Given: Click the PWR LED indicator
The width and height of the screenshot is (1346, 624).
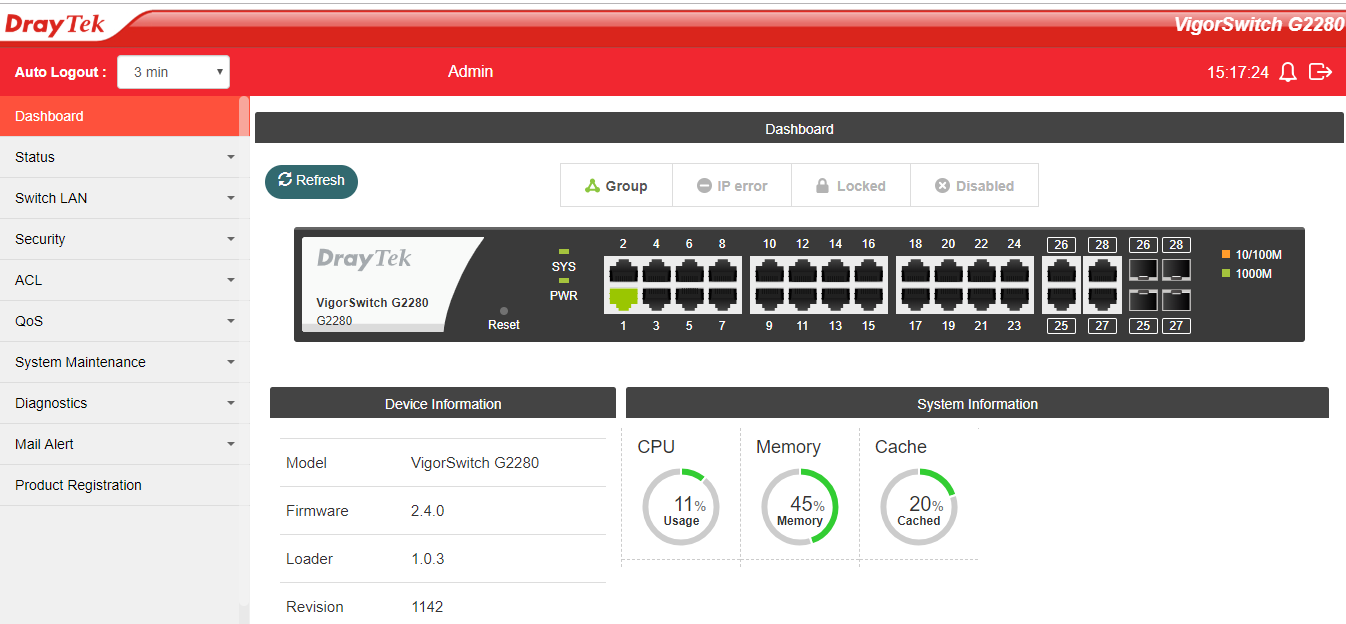Looking at the screenshot, I should pos(564,281).
